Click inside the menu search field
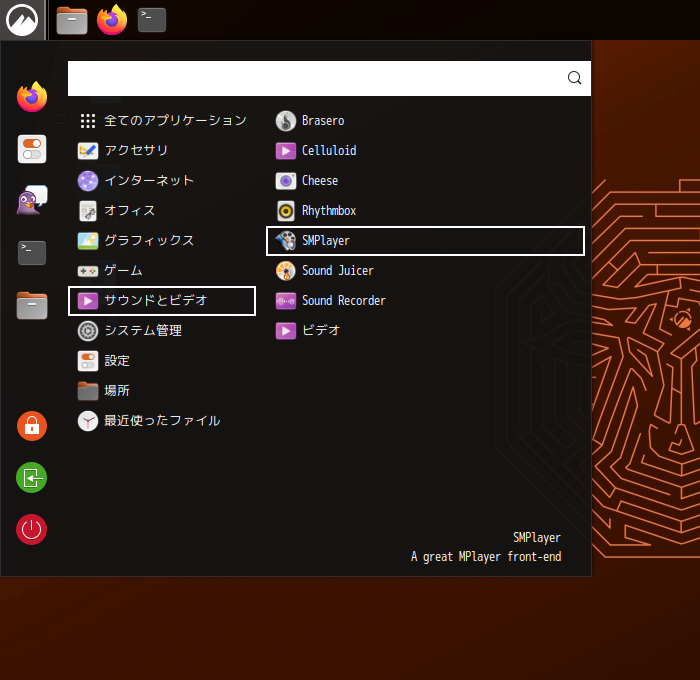 [329, 78]
